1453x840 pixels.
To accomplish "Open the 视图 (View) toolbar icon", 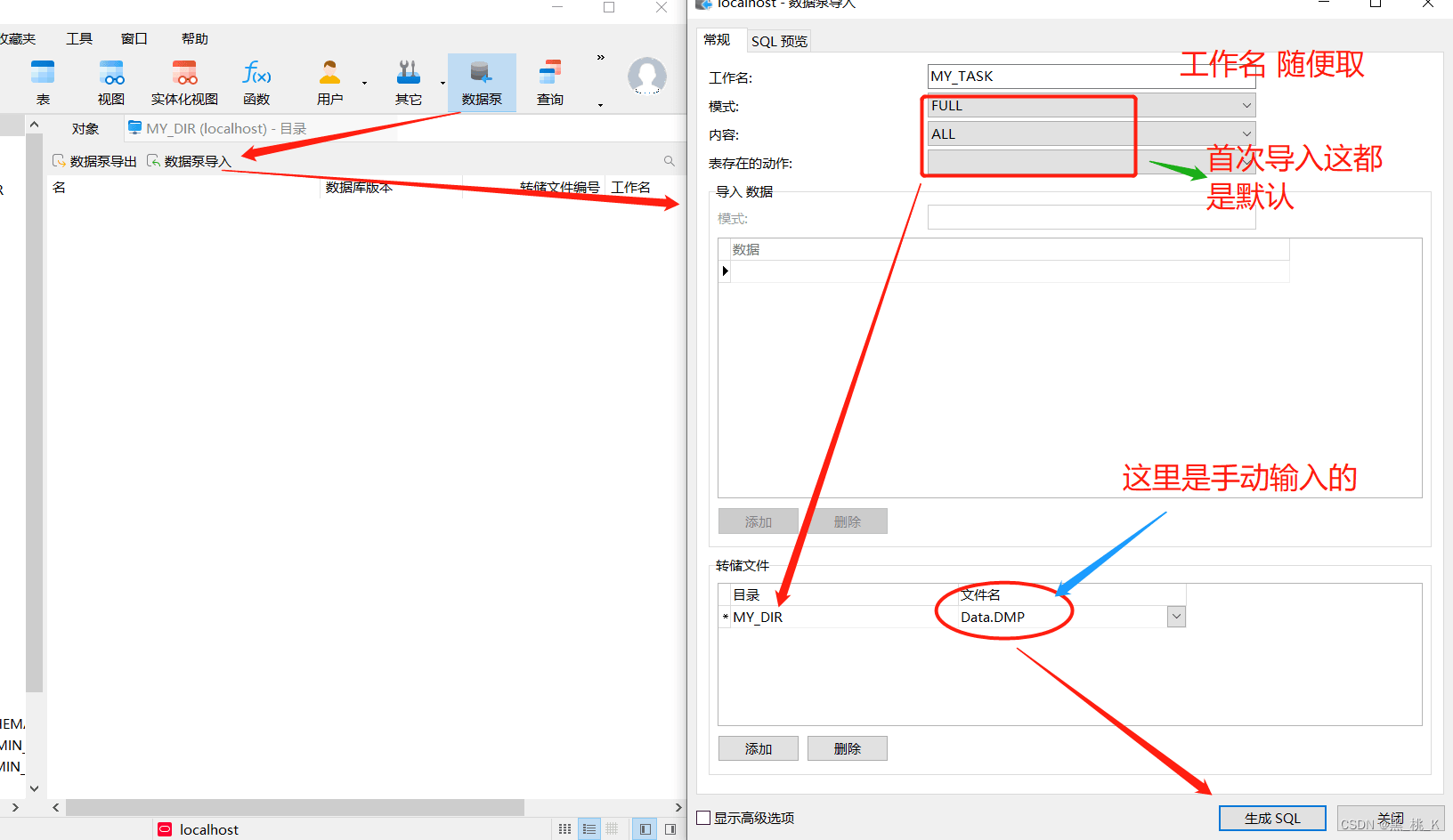I will pos(111,82).
